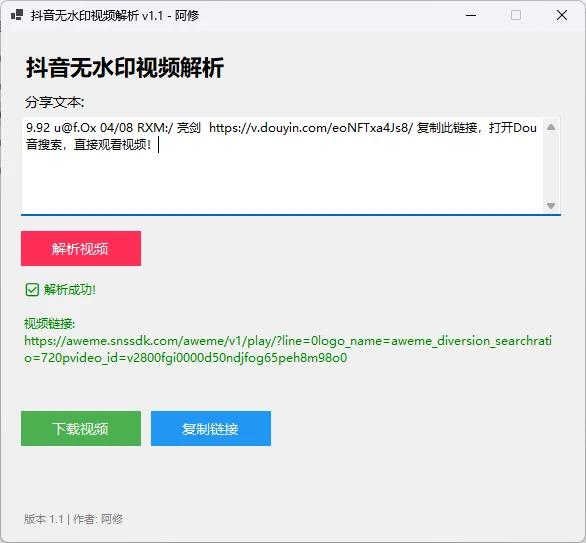
Task: Click the scrollbar down arrow in text box
Action: (x=551, y=206)
